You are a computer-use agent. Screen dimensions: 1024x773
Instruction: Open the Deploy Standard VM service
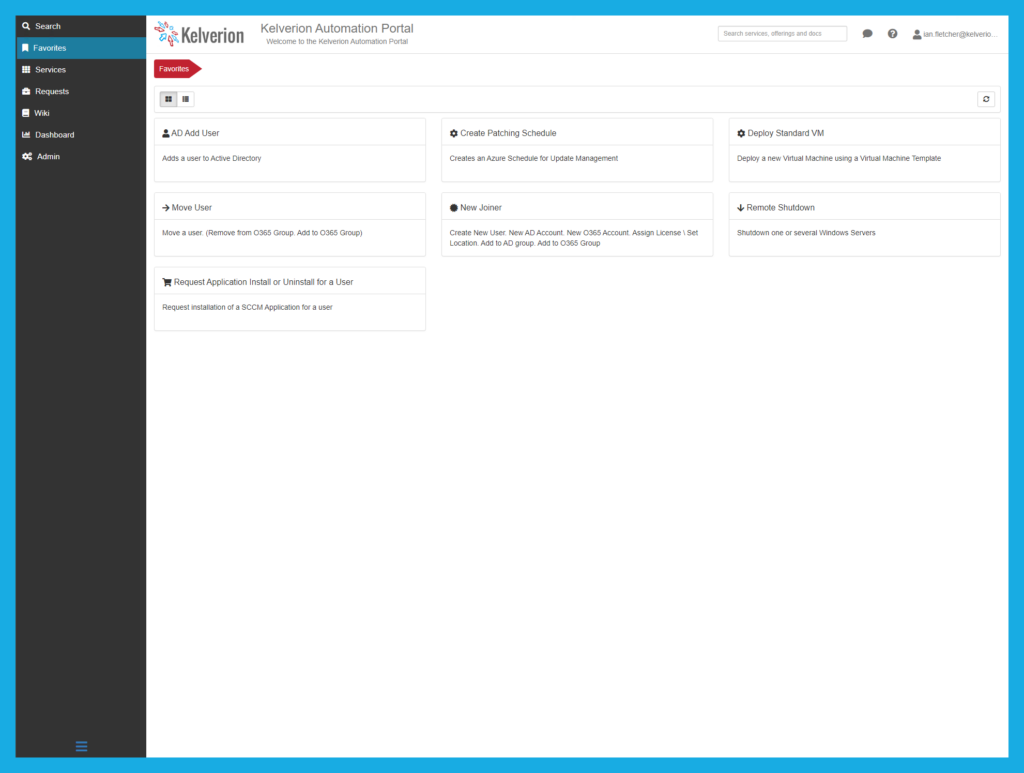(786, 133)
